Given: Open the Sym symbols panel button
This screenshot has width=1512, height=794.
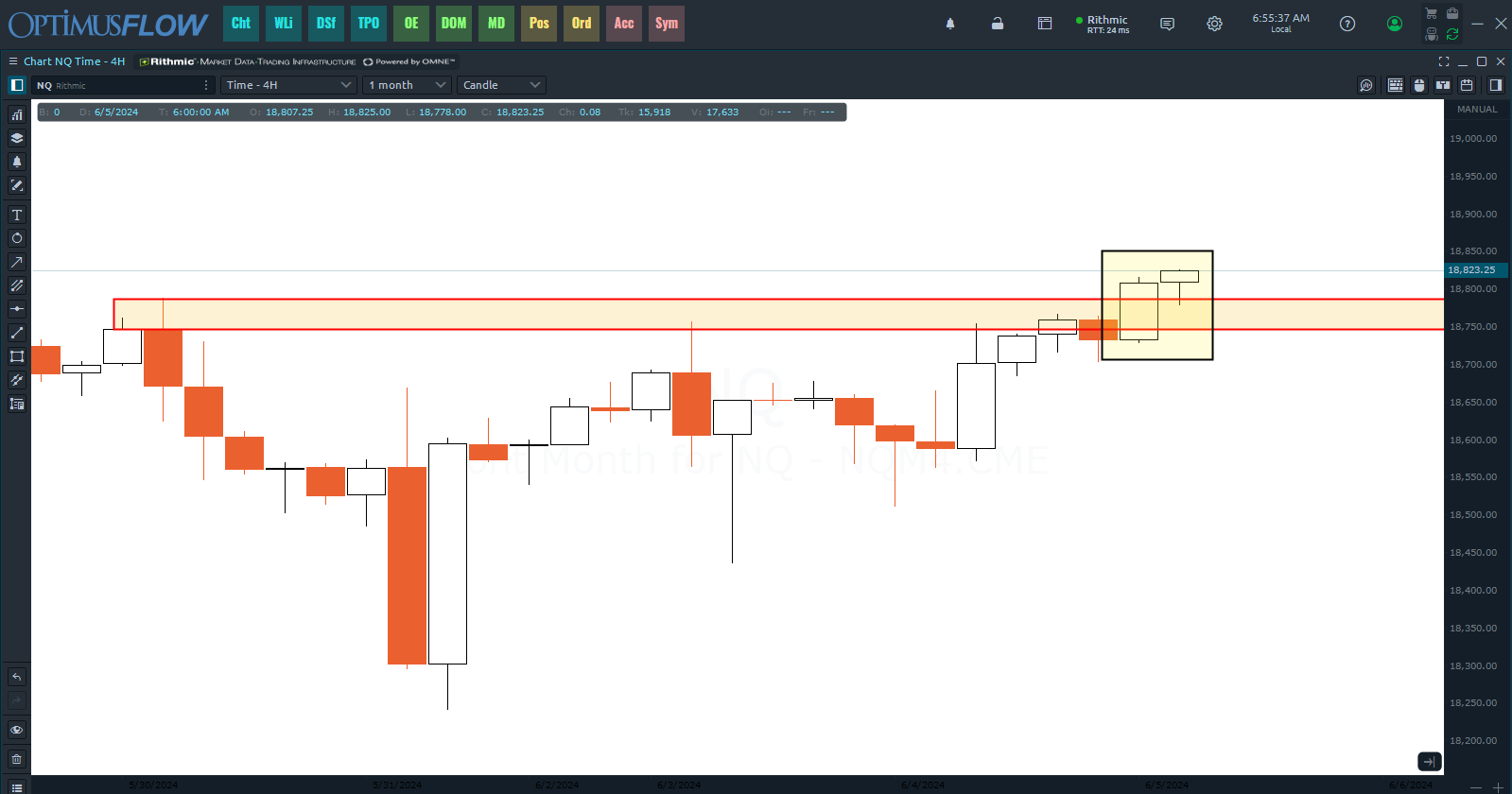Looking at the screenshot, I should [x=667, y=24].
